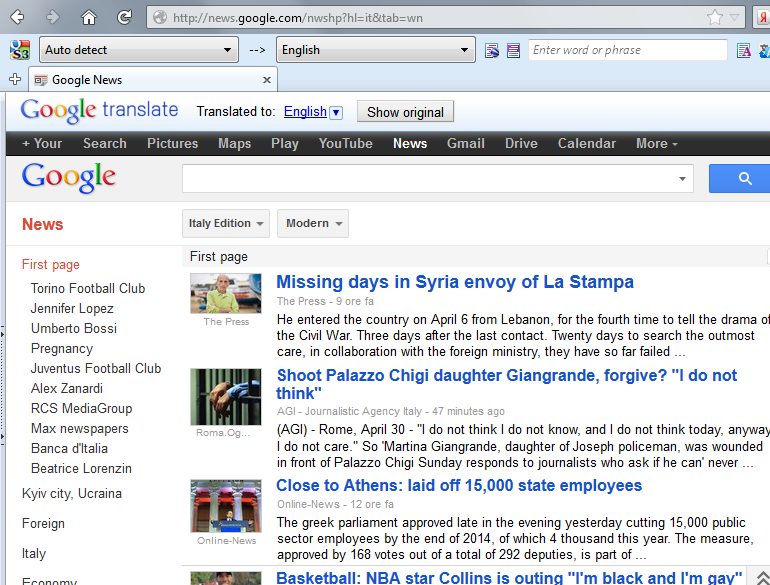
Task: Open the English target language dropdown
Action: (x=376, y=50)
